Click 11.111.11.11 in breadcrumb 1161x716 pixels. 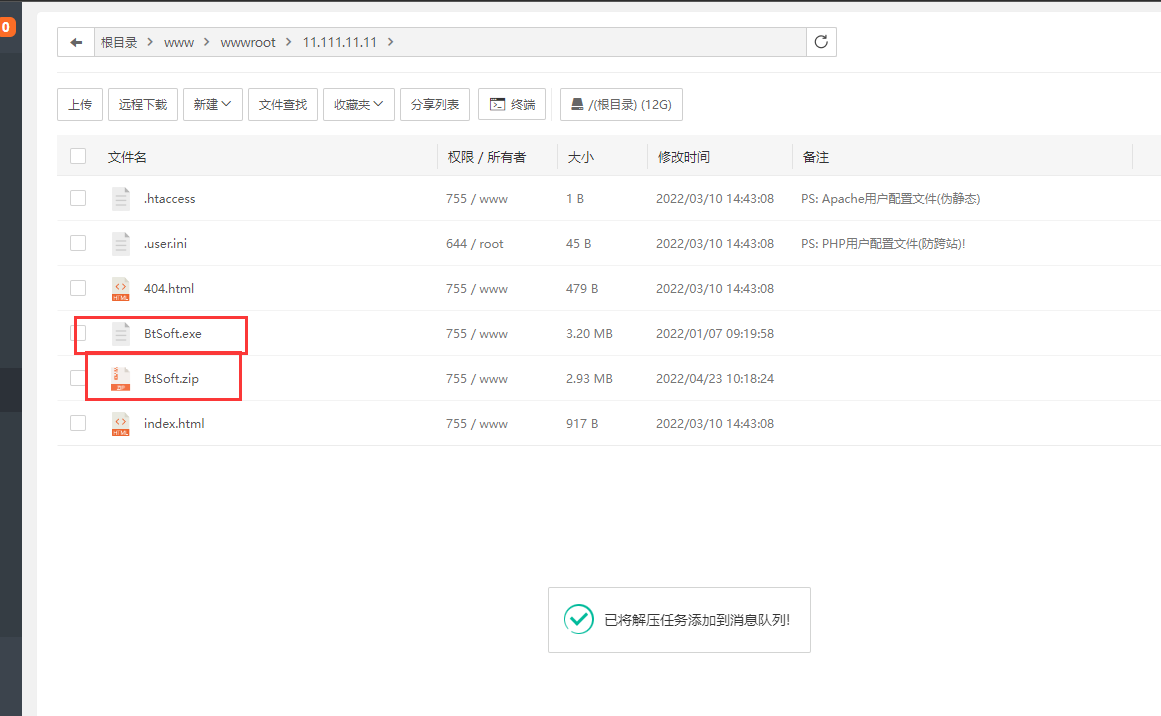coord(340,42)
